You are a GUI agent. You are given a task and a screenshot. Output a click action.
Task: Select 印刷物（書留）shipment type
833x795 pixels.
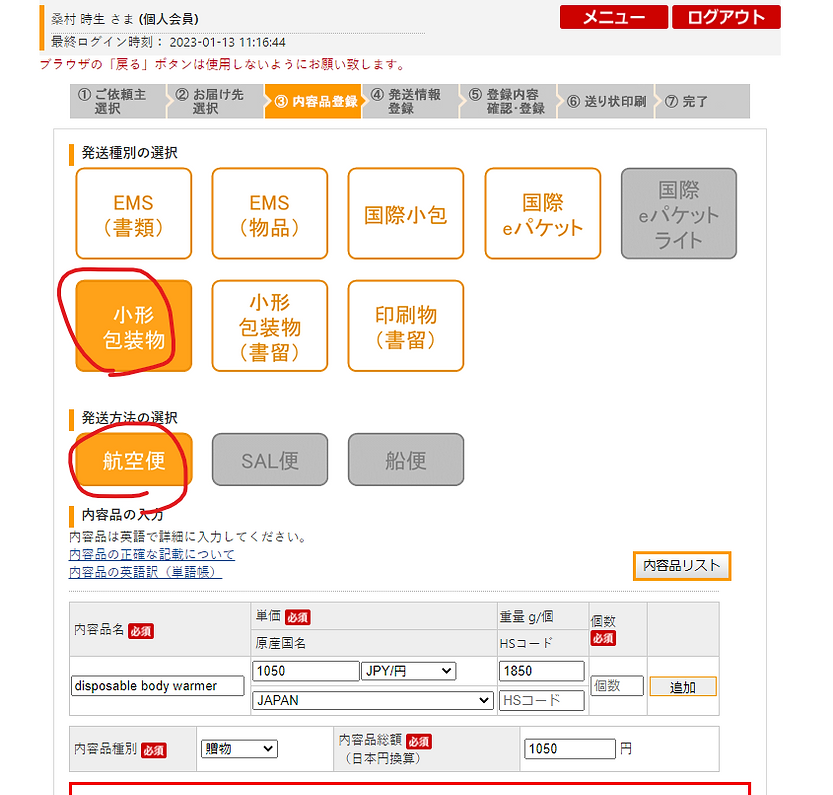pyautogui.click(x=405, y=325)
